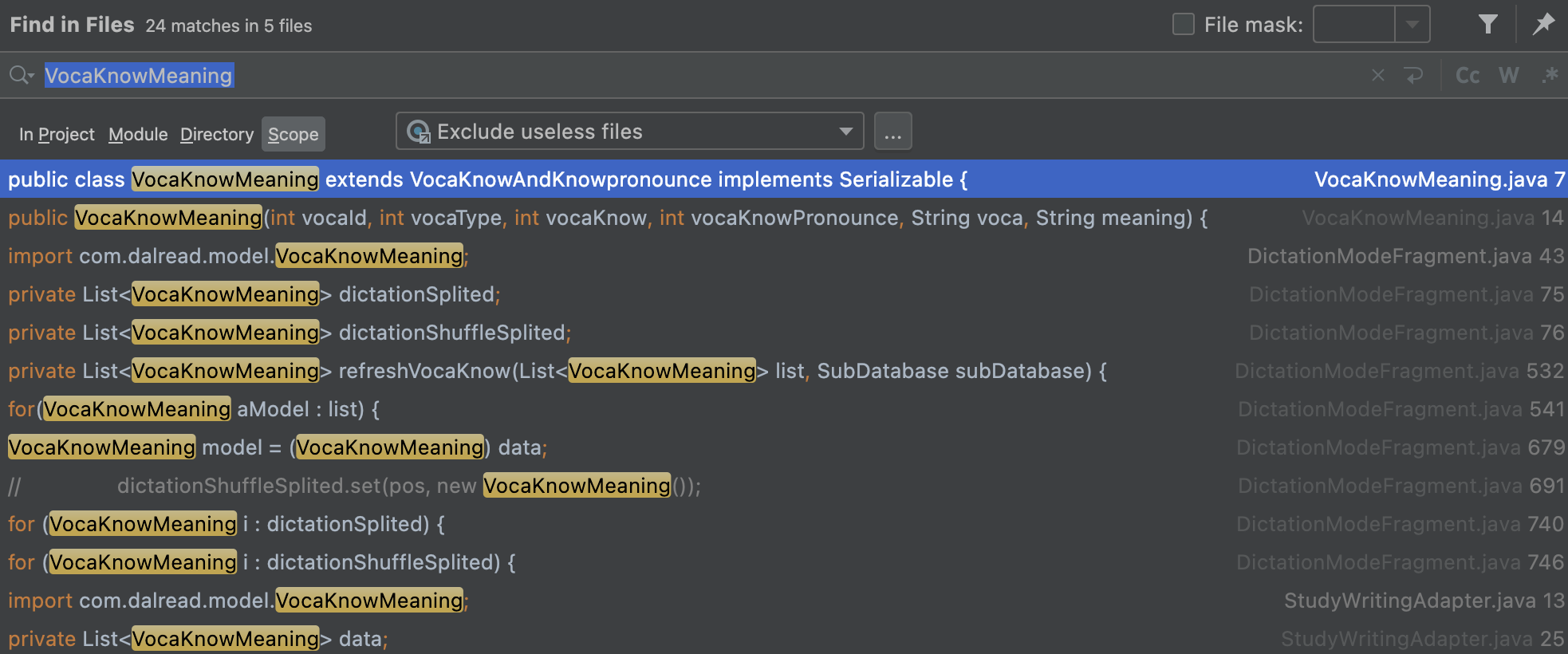Screen dimensions: 1568x654
Task: Click the filter search results icon
Action: [1487, 24]
